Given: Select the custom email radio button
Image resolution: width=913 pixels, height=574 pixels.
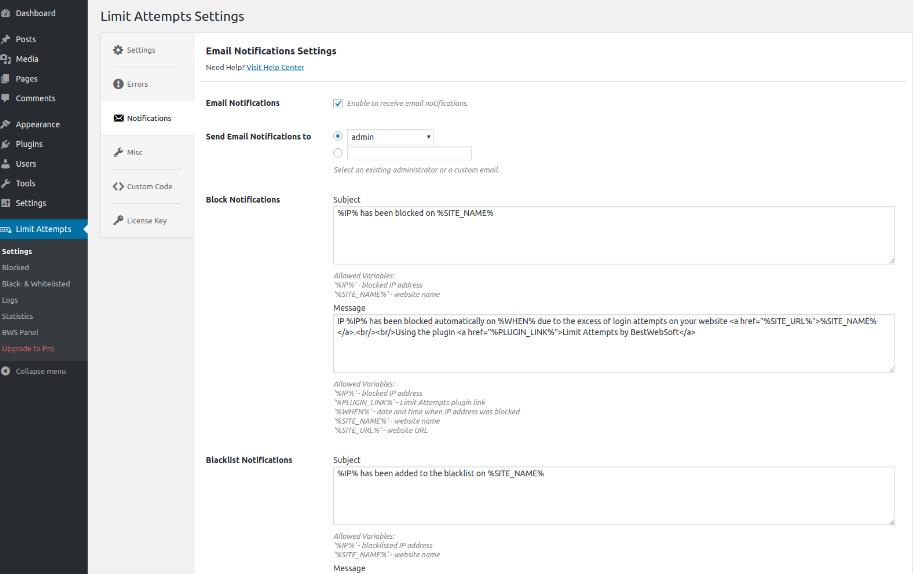Looking at the screenshot, I should pyautogui.click(x=338, y=153).
